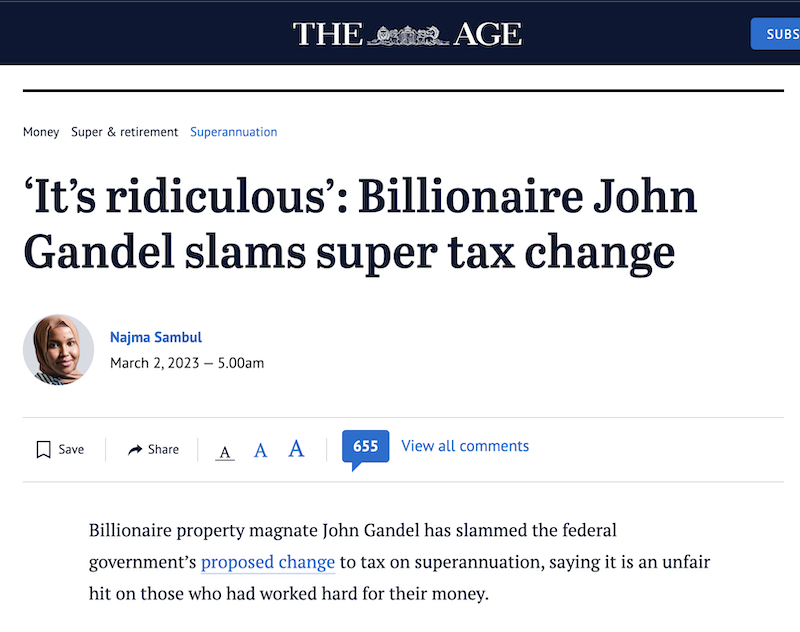Viewport: 800px width, 632px height.
Task: Click the 655 comment count bubble
Action: 365,447
